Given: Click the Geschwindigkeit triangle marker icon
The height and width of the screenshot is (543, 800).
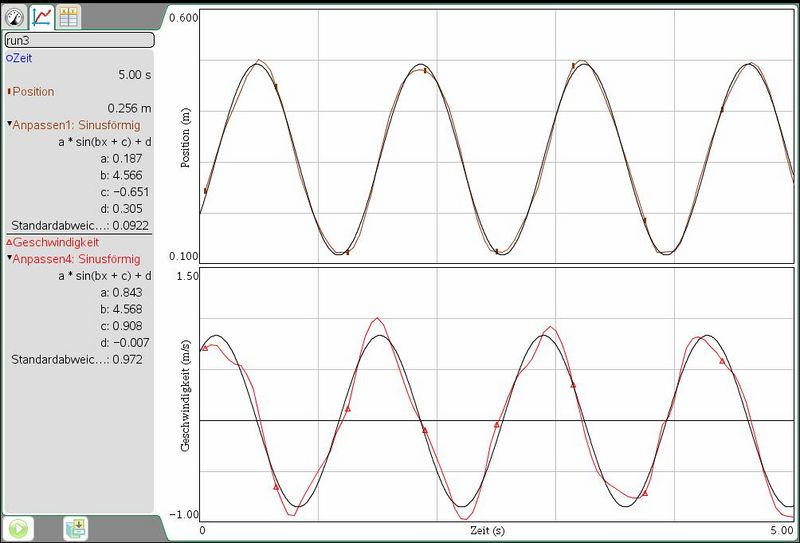Looking at the screenshot, I should [9, 242].
